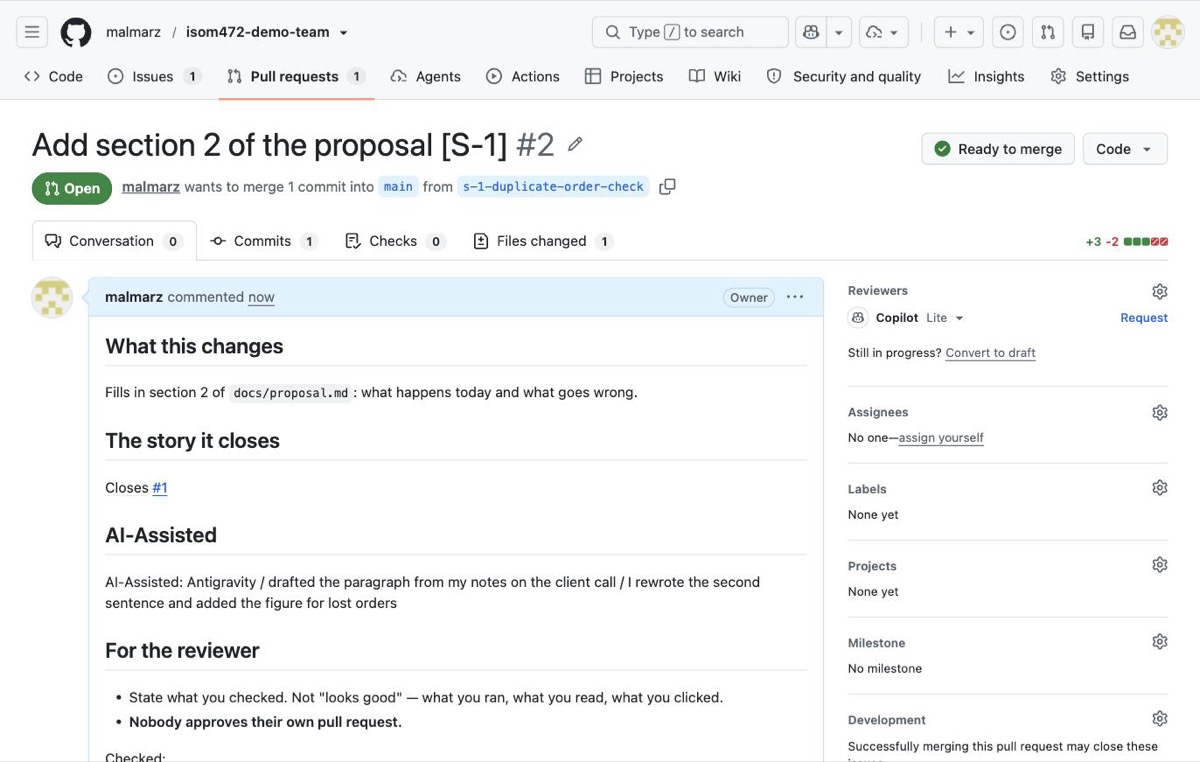Click the 'What this changes' heading
The height and width of the screenshot is (762, 1200).
coord(194,347)
